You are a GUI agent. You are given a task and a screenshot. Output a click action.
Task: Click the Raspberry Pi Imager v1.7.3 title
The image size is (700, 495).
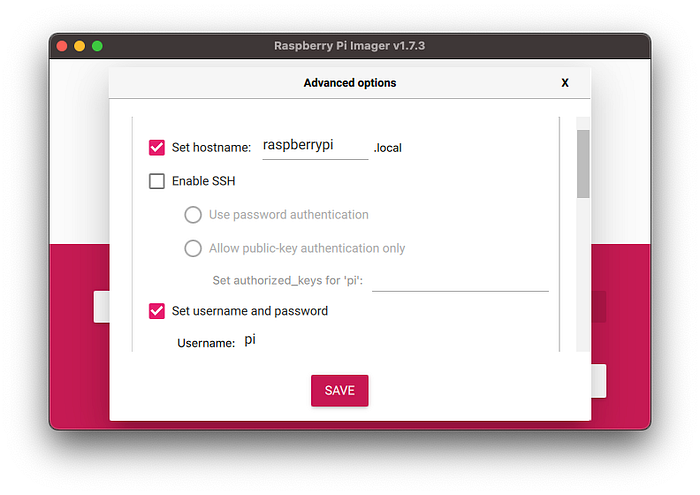[350, 46]
